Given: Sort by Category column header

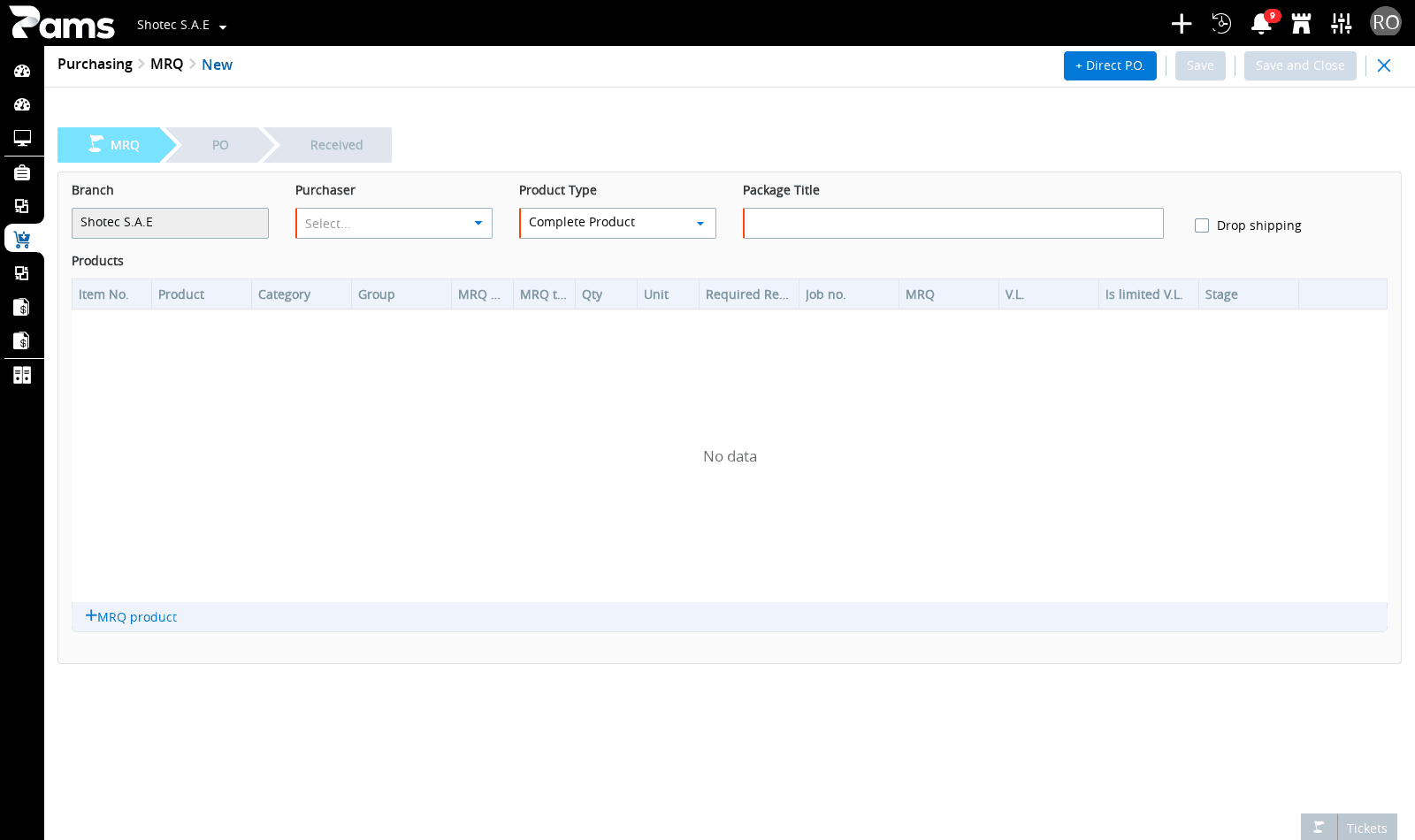Looking at the screenshot, I should coord(302,294).
